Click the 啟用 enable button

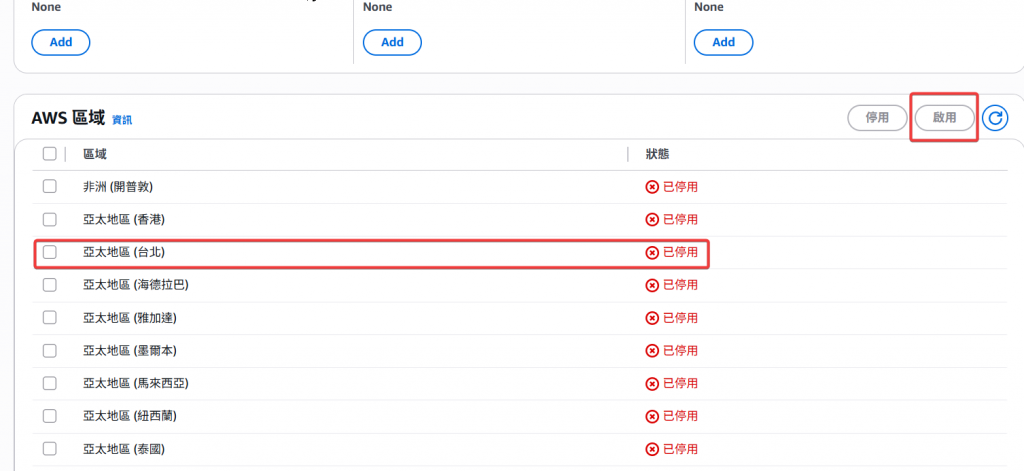tap(944, 118)
